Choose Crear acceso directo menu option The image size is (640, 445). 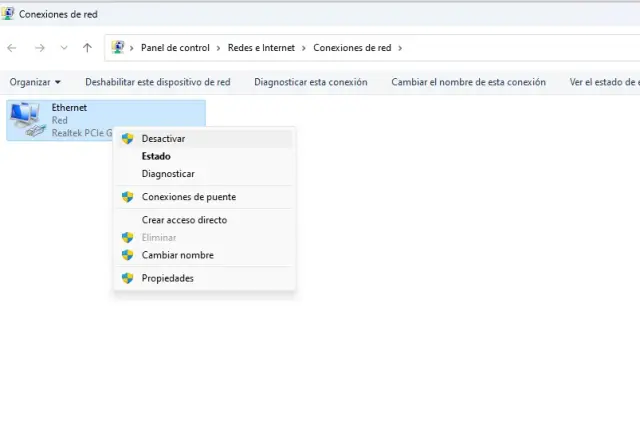pyautogui.click(x=184, y=220)
